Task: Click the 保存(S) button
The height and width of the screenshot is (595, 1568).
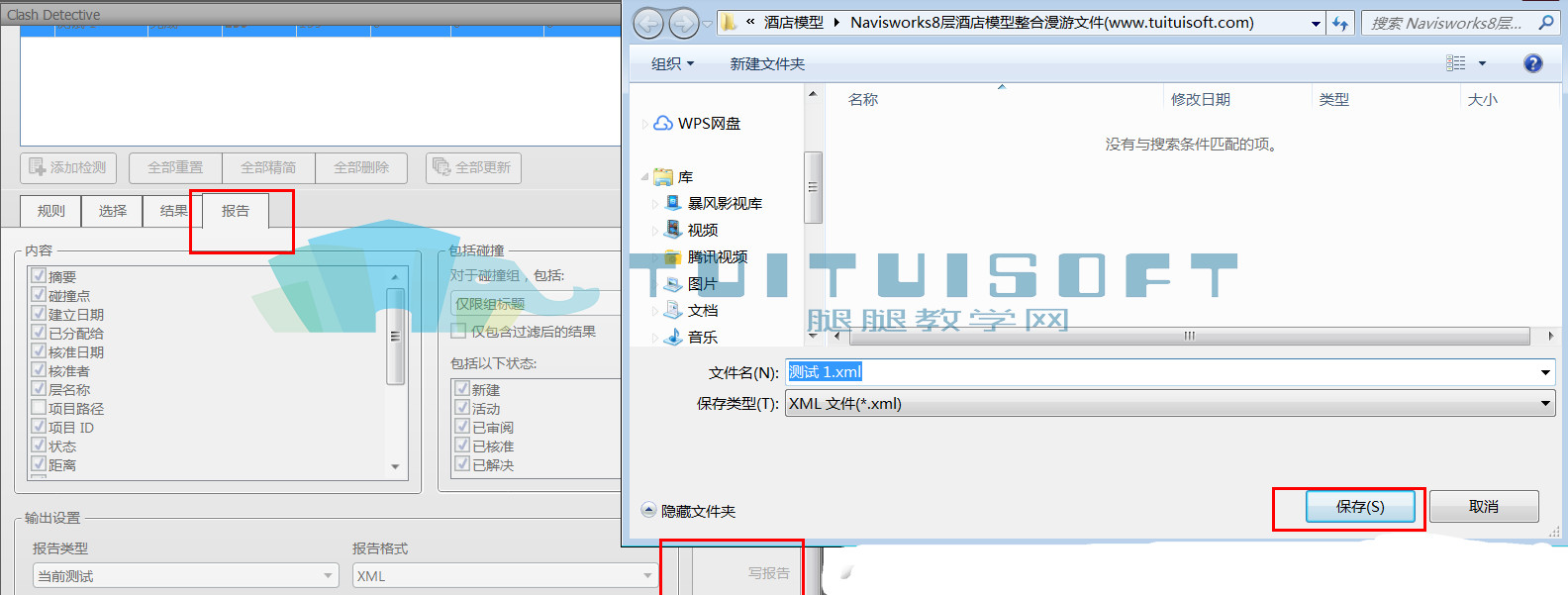Action: click(x=1360, y=506)
